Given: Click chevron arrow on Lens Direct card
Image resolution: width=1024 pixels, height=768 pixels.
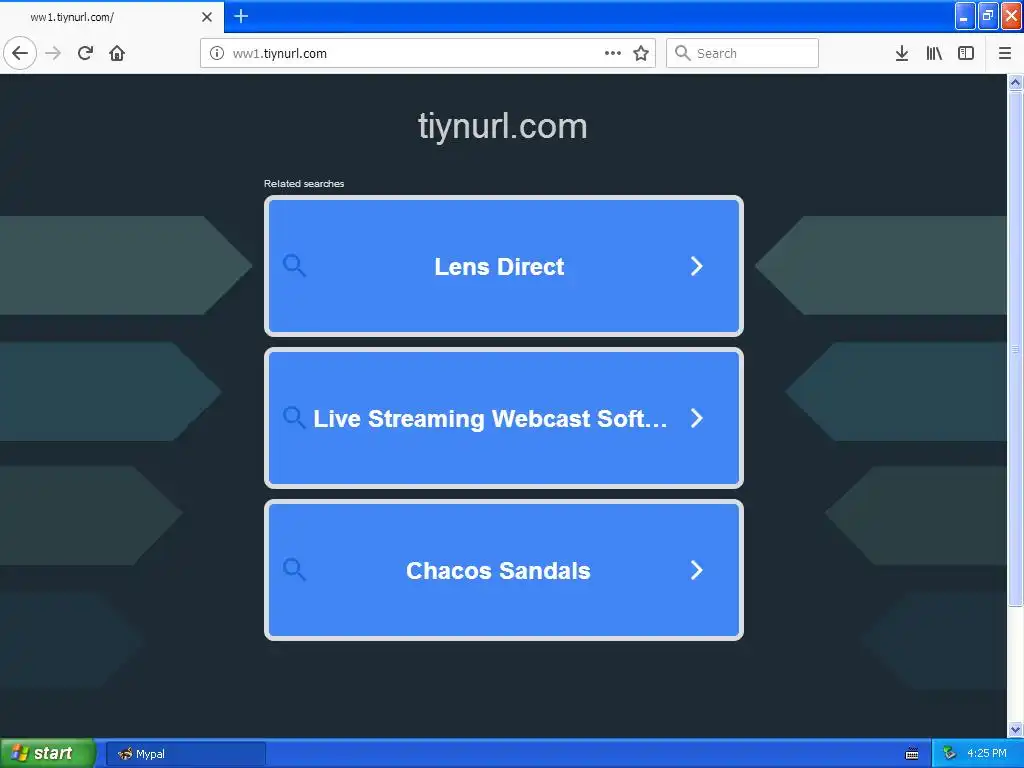Looking at the screenshot, I should point(697,266).
